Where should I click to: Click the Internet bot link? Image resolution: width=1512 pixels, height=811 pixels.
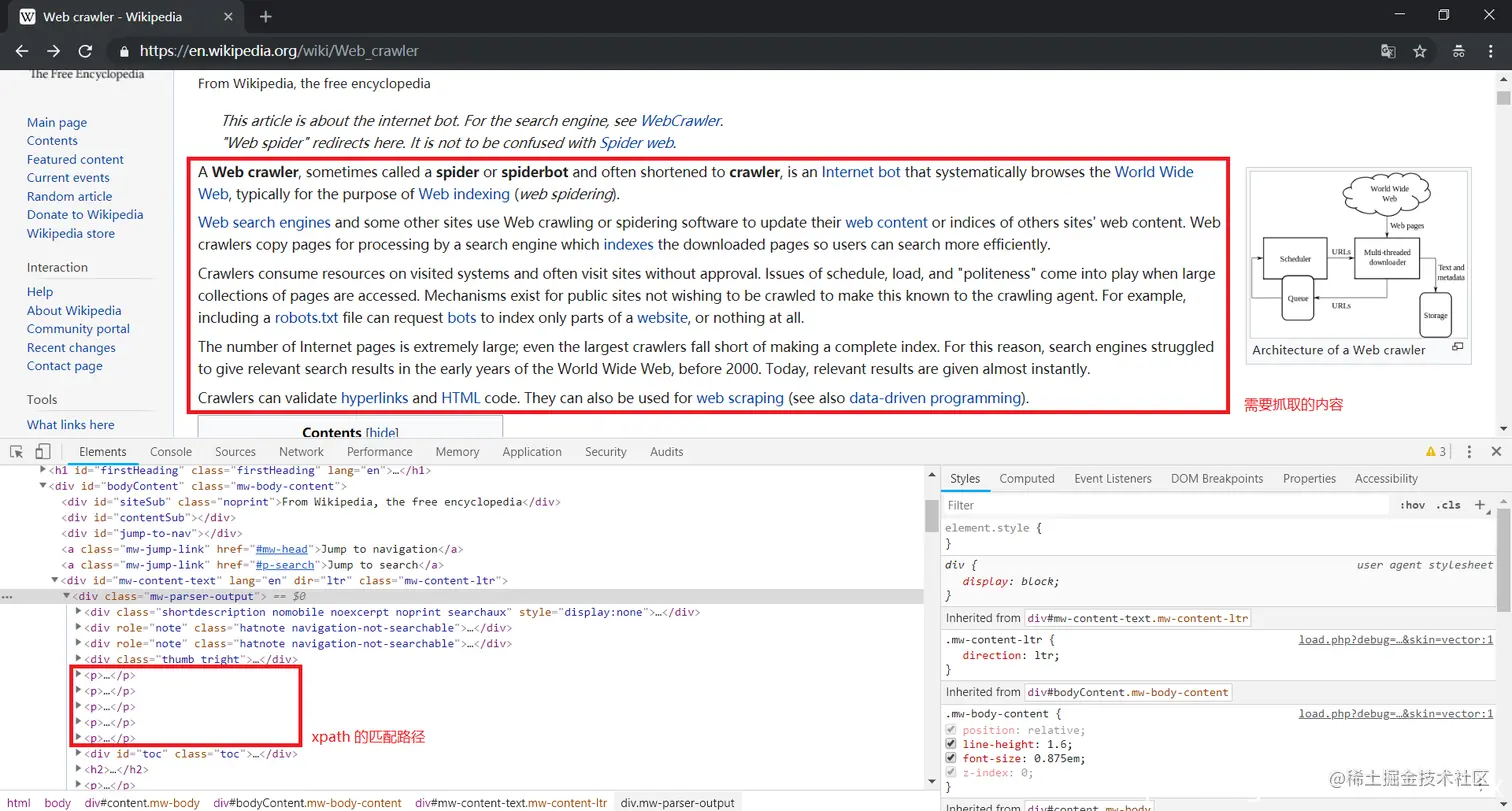click(861, 172)
